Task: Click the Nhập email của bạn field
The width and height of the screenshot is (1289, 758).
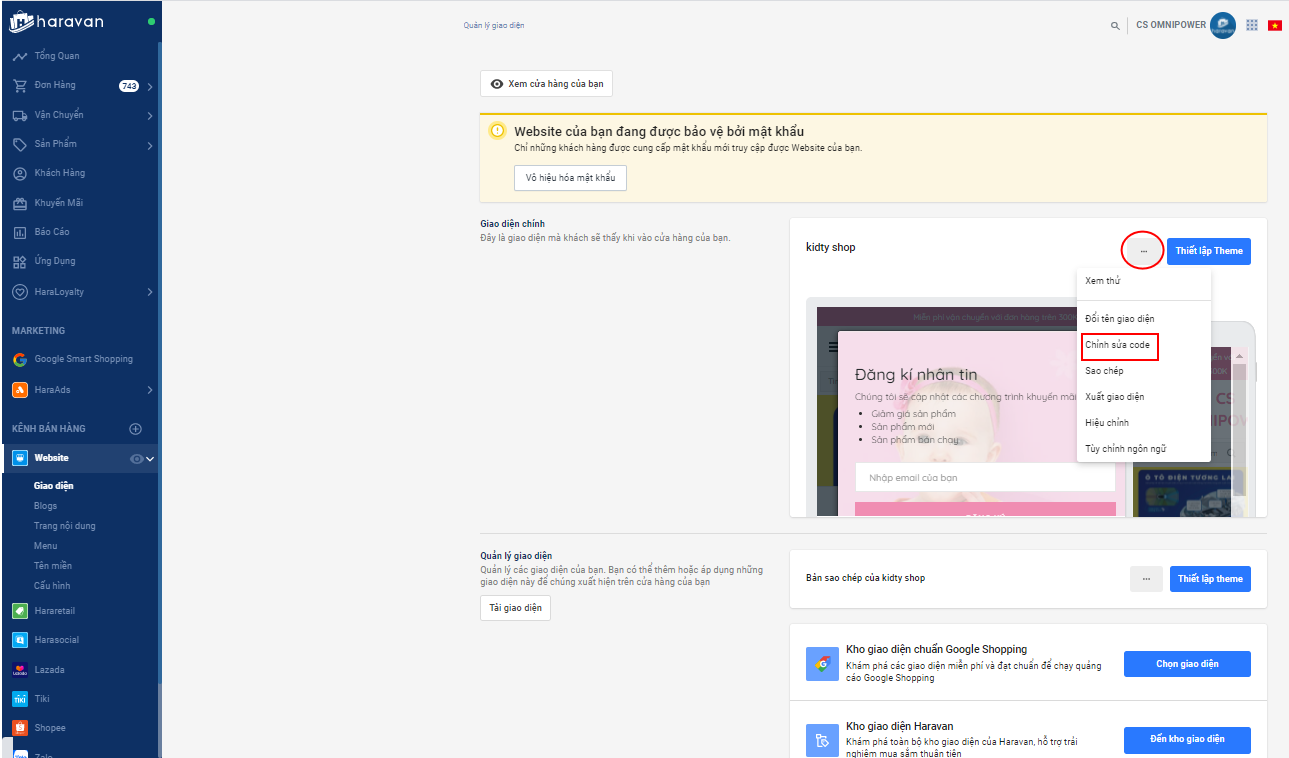Action: coord(984,478)
